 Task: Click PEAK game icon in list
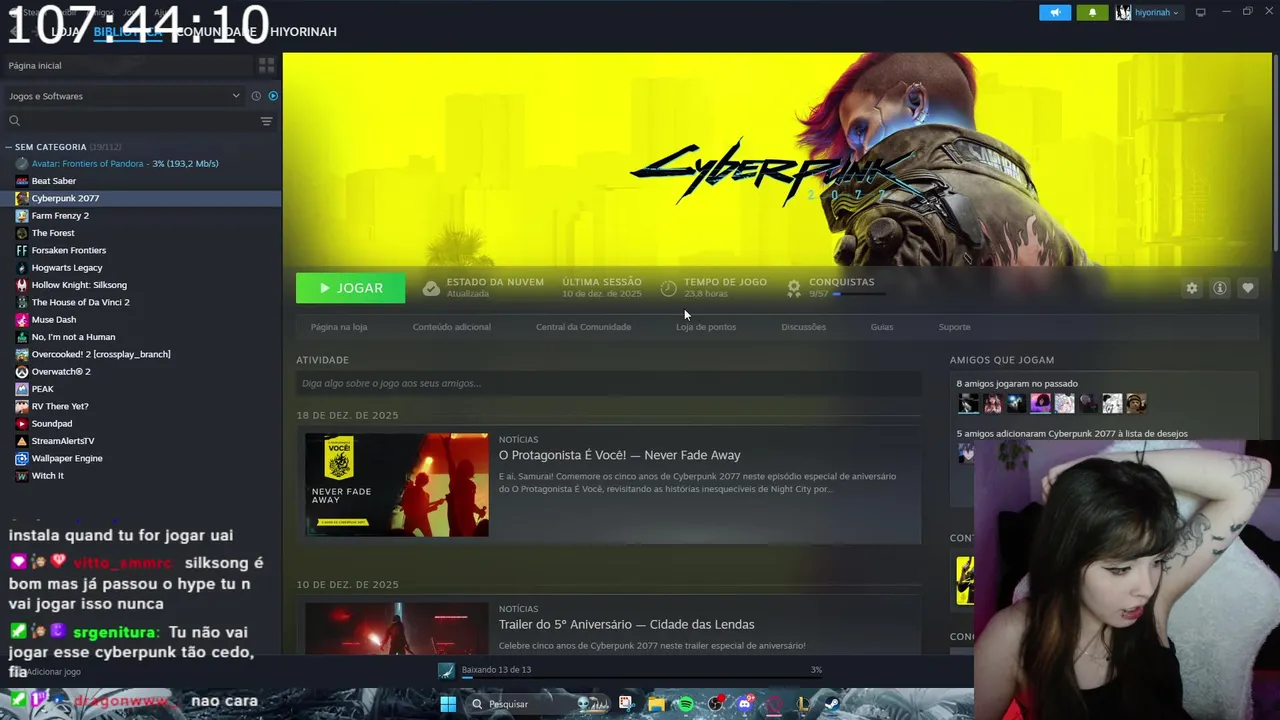pos(22,389)
